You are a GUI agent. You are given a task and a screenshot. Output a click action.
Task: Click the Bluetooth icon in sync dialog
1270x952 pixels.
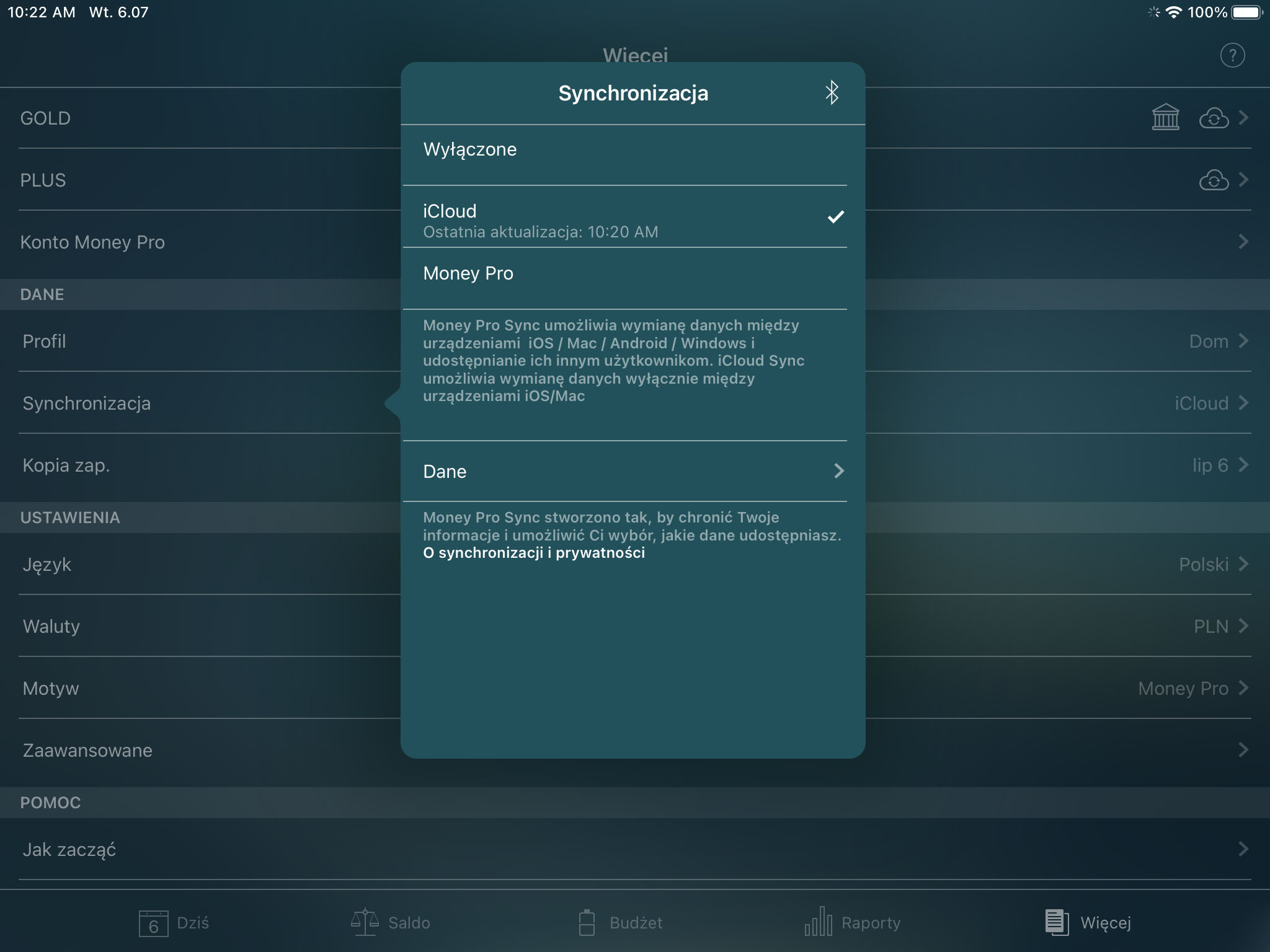pyautogui.click(x=831, y=92)
